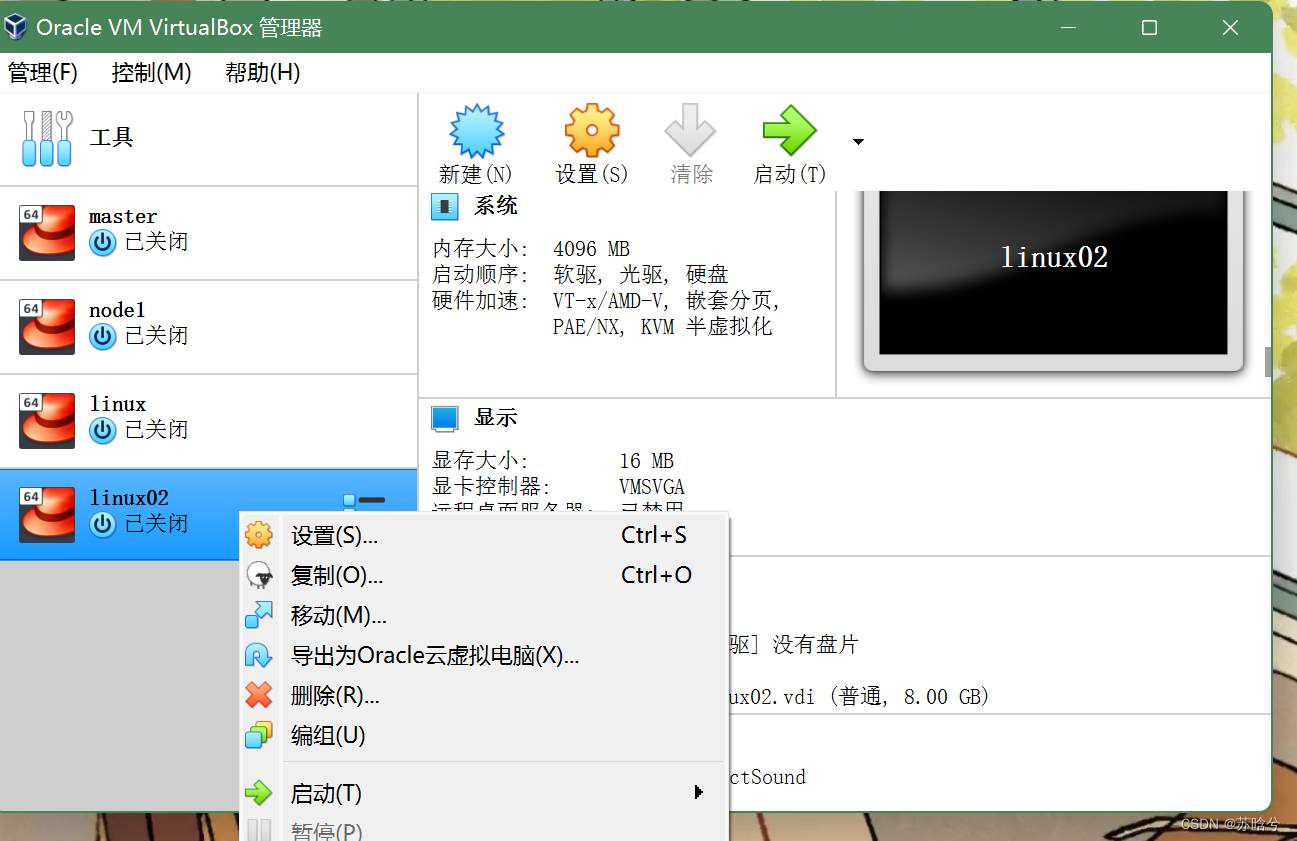Open the 控制(M) menu
1297x841 pixels.
coord(151,72)
